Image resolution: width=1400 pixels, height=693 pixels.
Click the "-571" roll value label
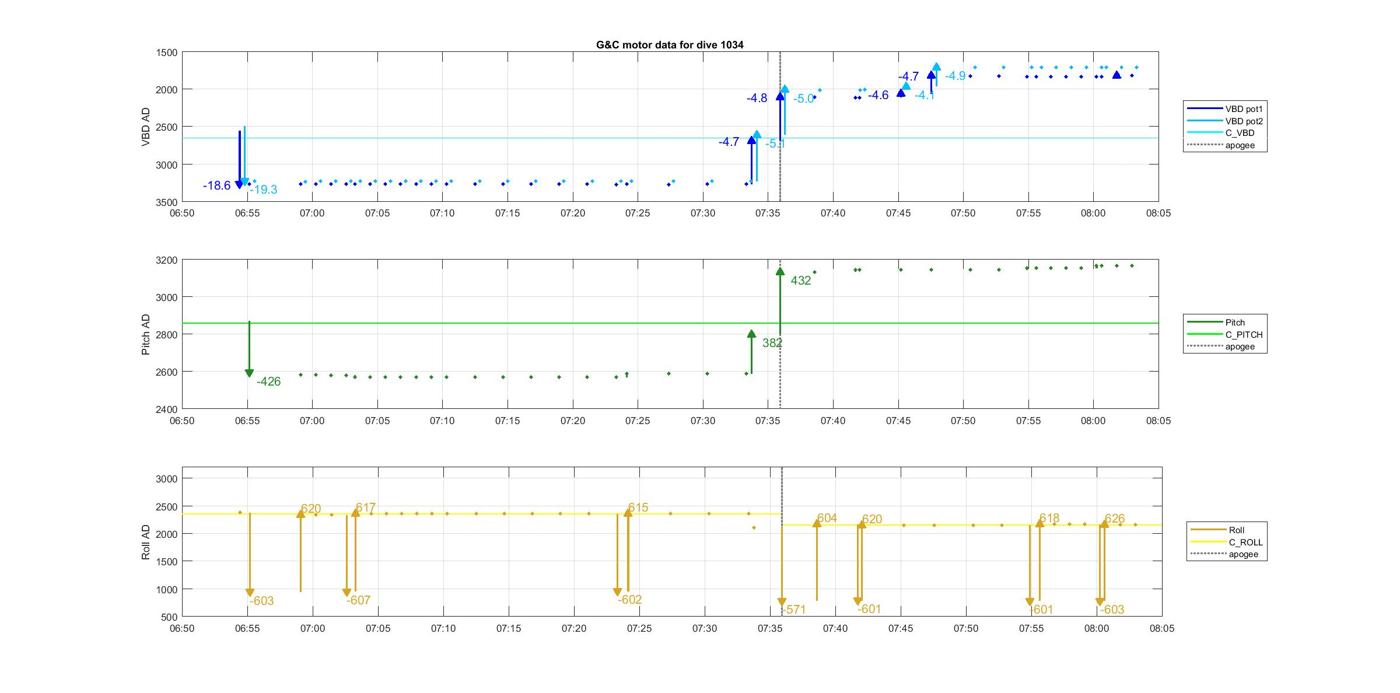(794, 610)
